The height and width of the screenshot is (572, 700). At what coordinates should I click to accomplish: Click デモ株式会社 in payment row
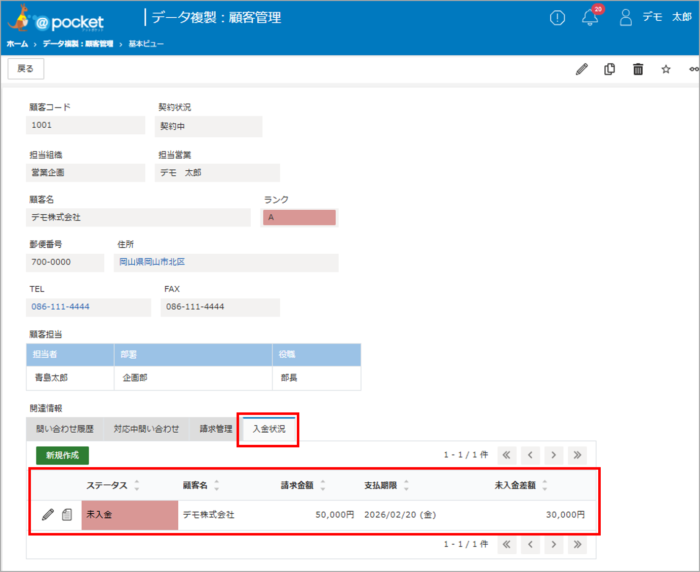[x=208, y=515]
